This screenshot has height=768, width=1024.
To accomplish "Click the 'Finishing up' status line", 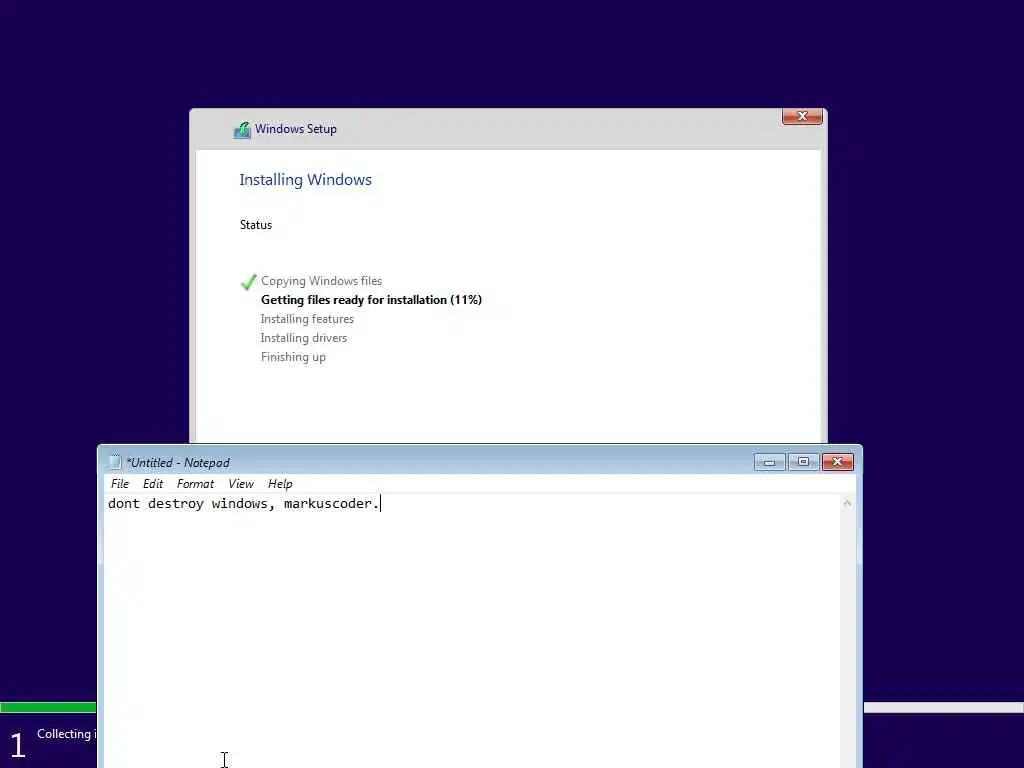I will 293,357.
